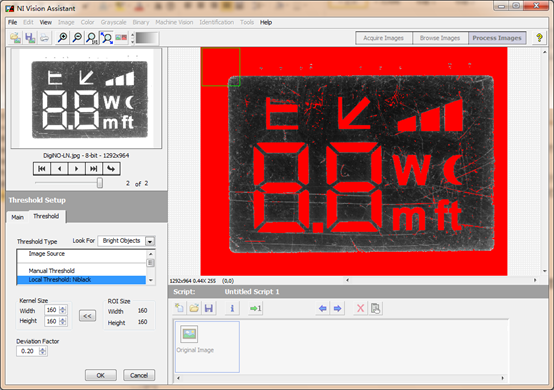Viewport: 554px width, 390px height.
Task: Click the Deviation Factor stepper arrows
Action: (x=42, y=351)
